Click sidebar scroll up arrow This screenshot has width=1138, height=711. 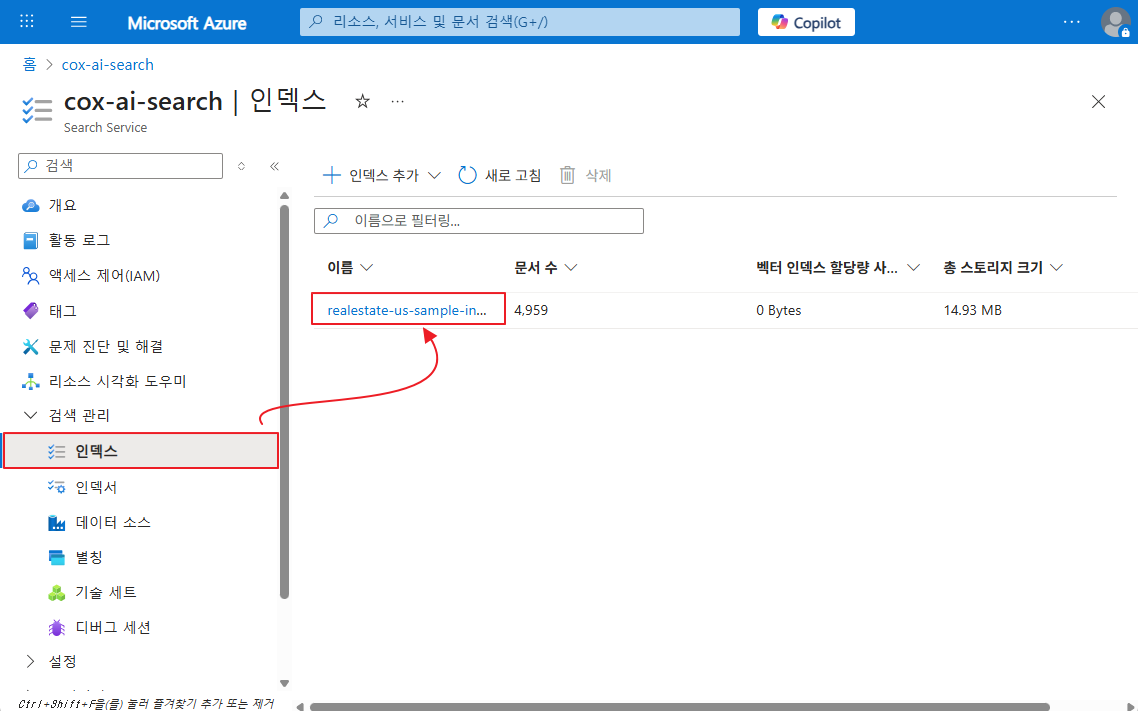[x=284, y=195]
